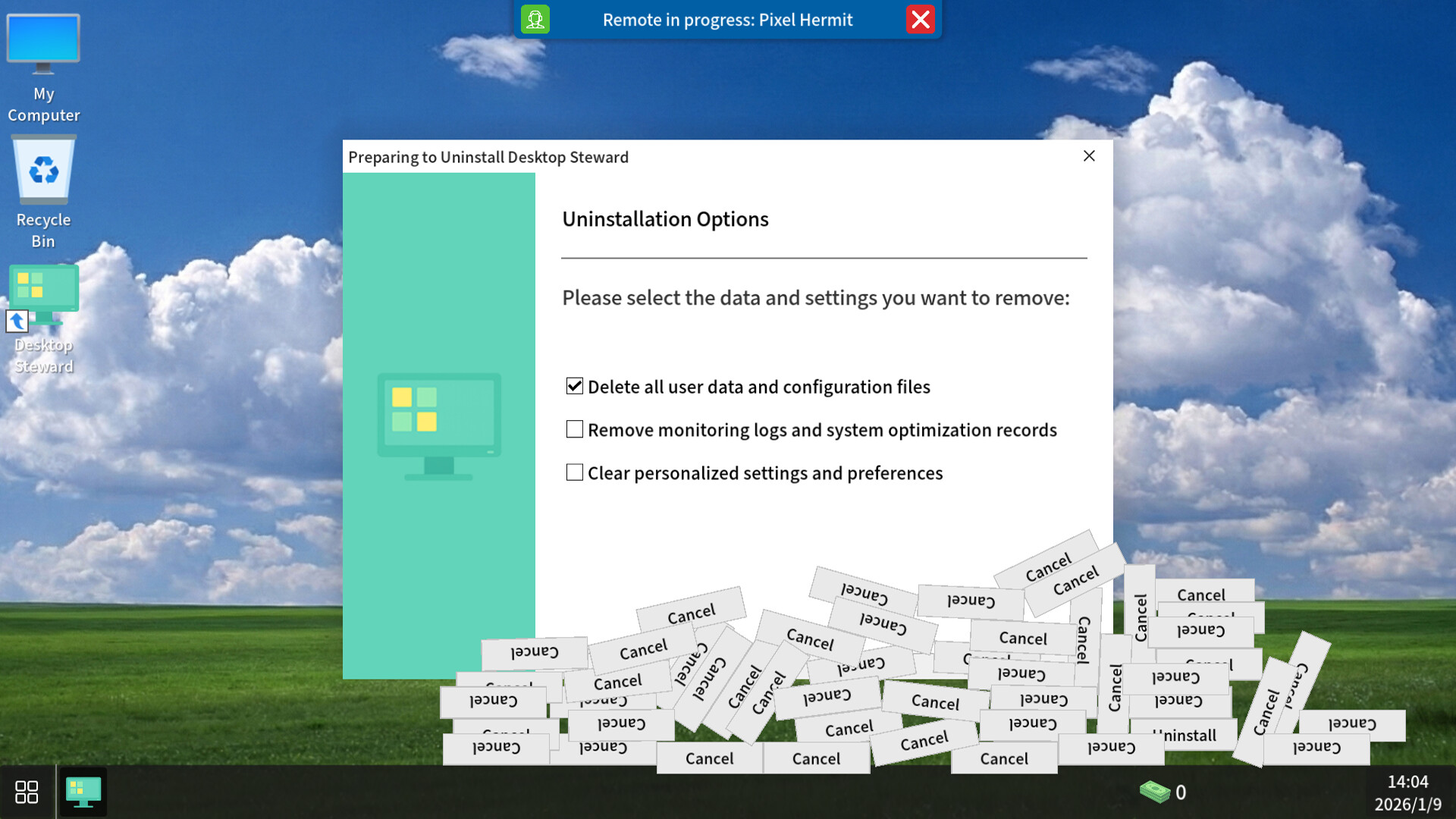The width and height of the screenshot is (1456, 819).
Task: Enable remove monitoring logs and optimization records
Action: (574, 428)
